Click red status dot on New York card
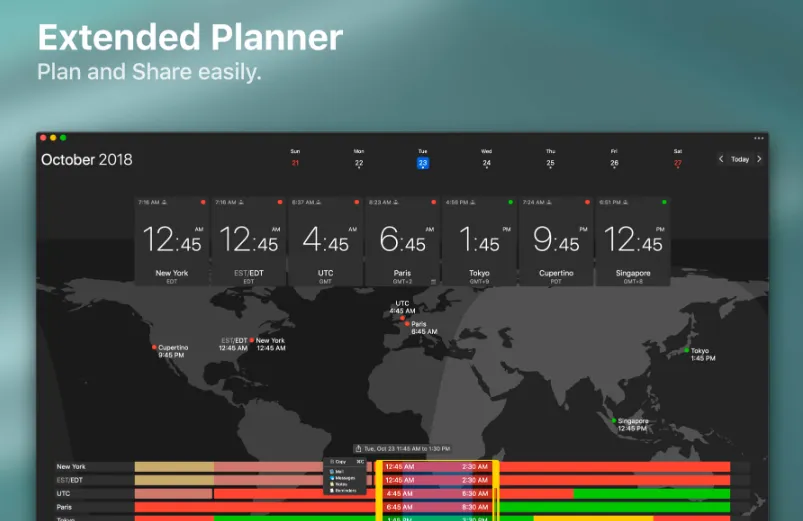Viewport: 803px width, 521px height. pos(203,202)
